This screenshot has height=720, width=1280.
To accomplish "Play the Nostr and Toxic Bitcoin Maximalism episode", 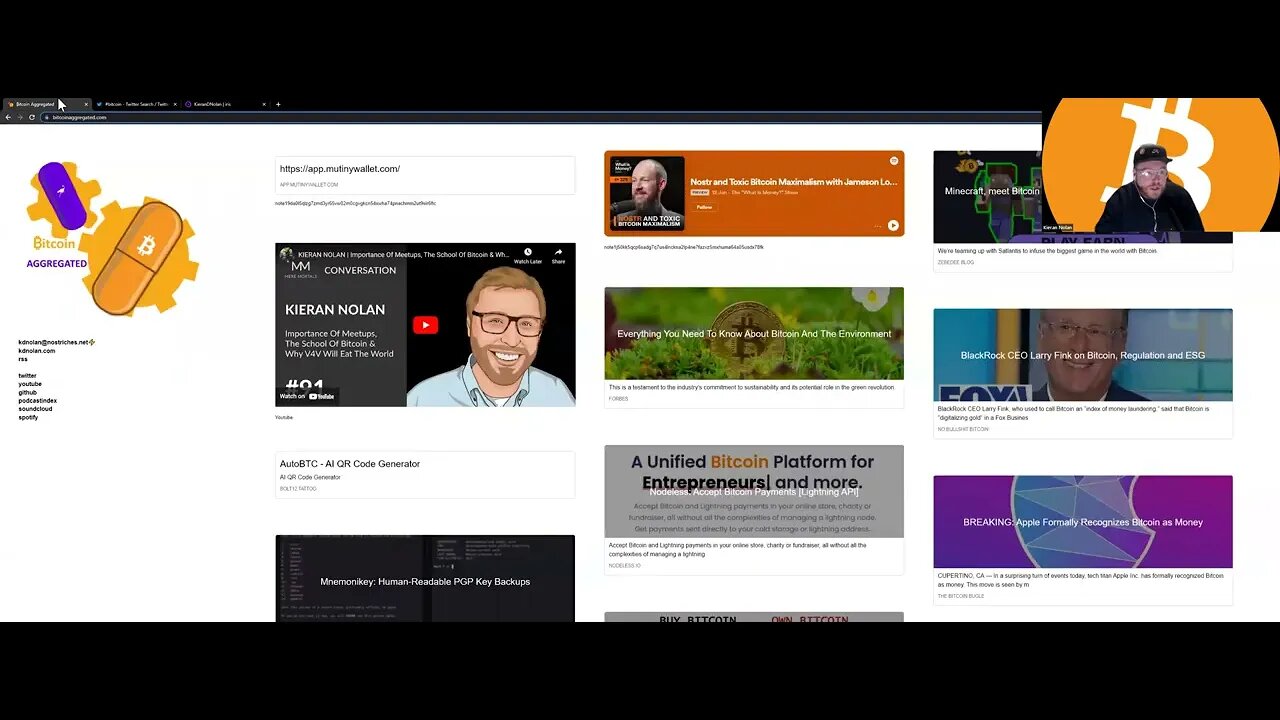I will tap(893, 225).
